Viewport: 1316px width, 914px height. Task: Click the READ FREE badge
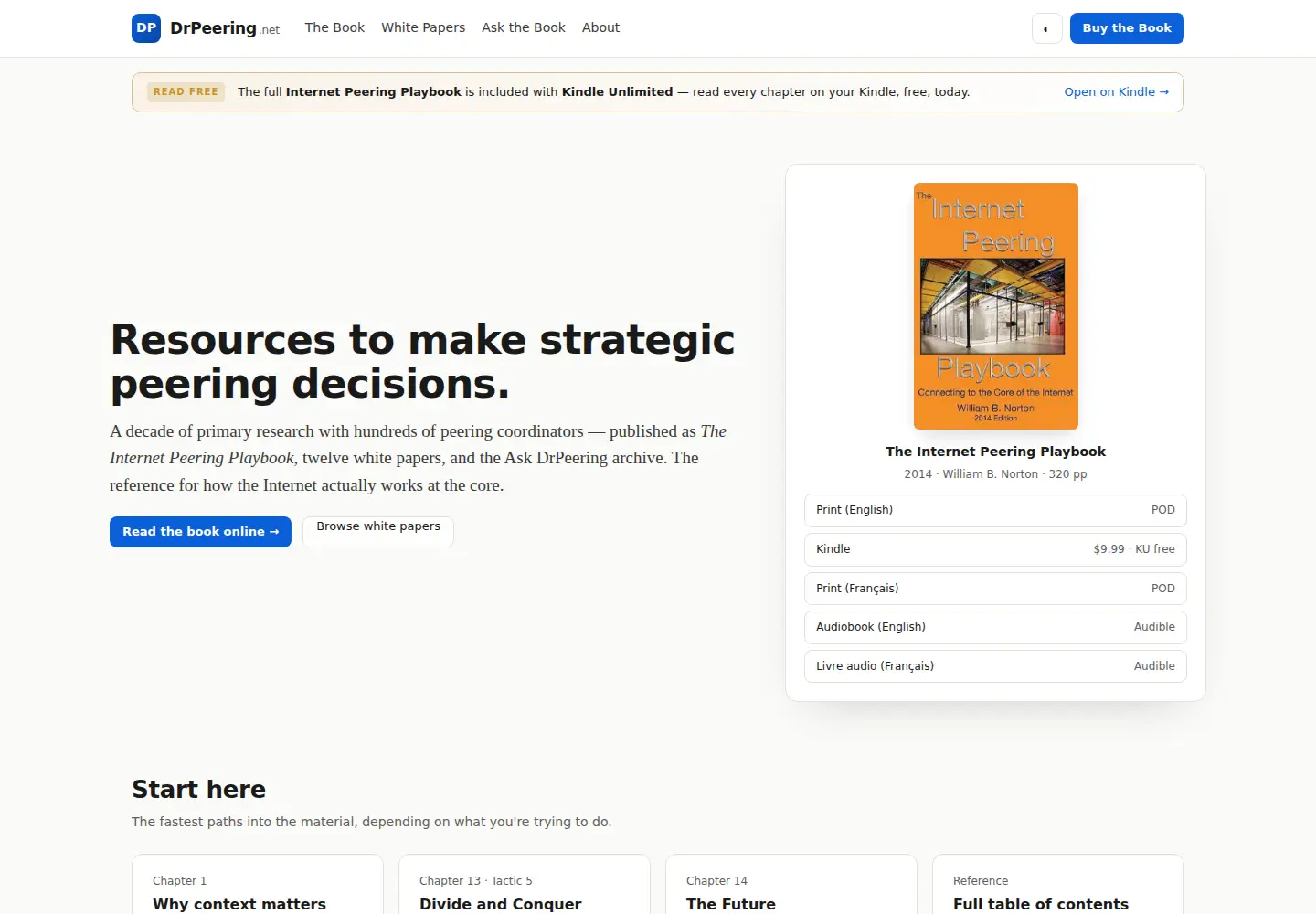[186, 92]
